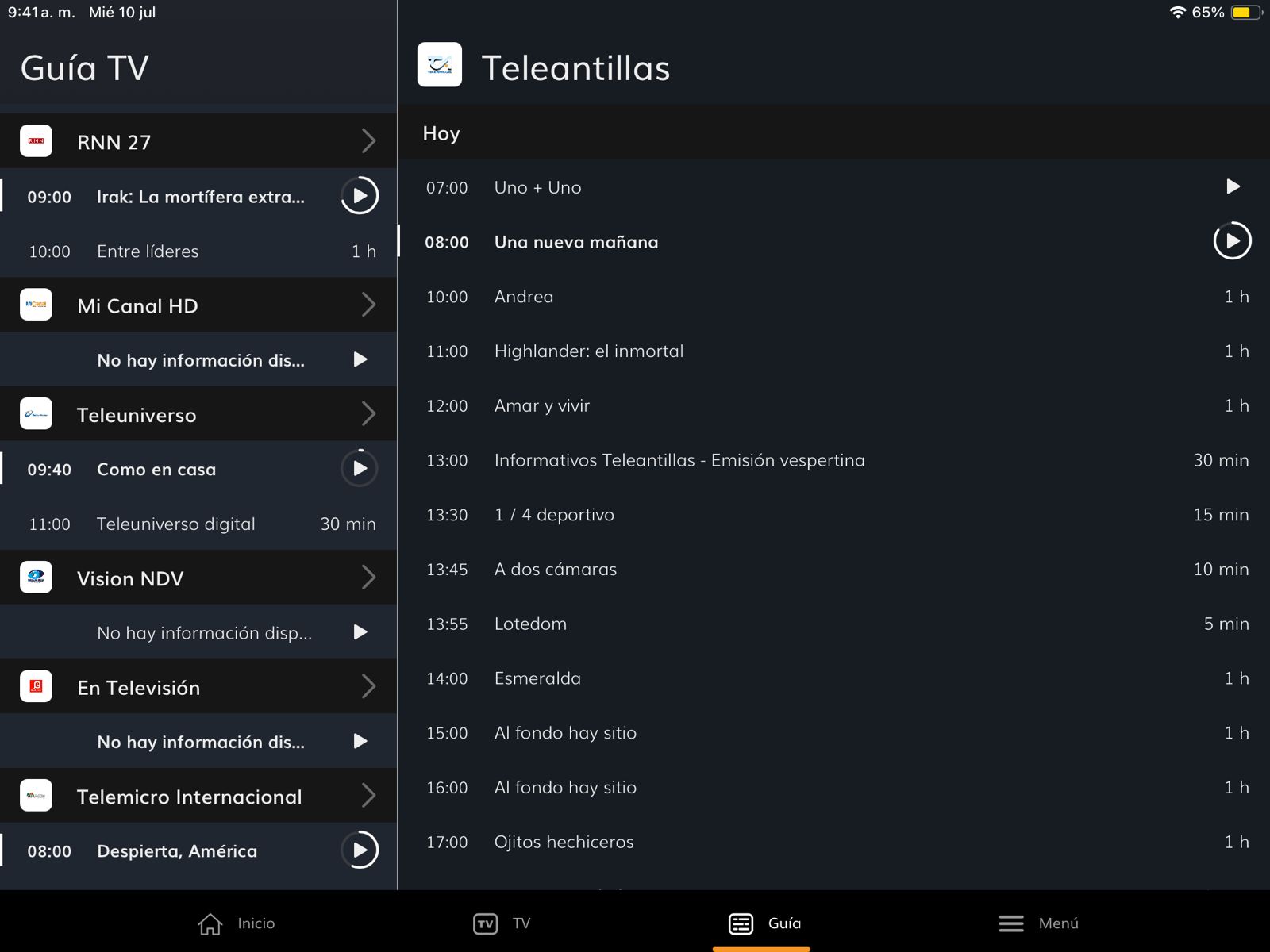
Task: Play Vision NDV stream with no information
Action: (360, 632)
